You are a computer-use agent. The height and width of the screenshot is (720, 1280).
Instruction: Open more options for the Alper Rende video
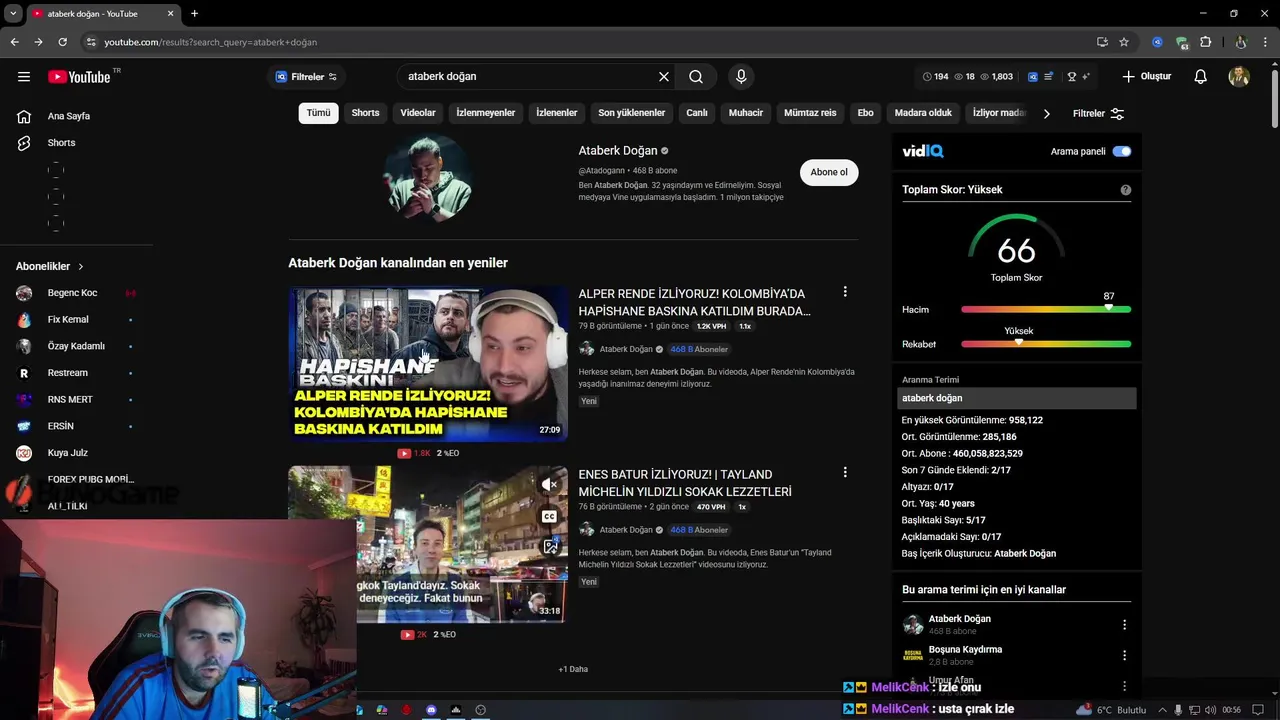(x=845, y=292)
